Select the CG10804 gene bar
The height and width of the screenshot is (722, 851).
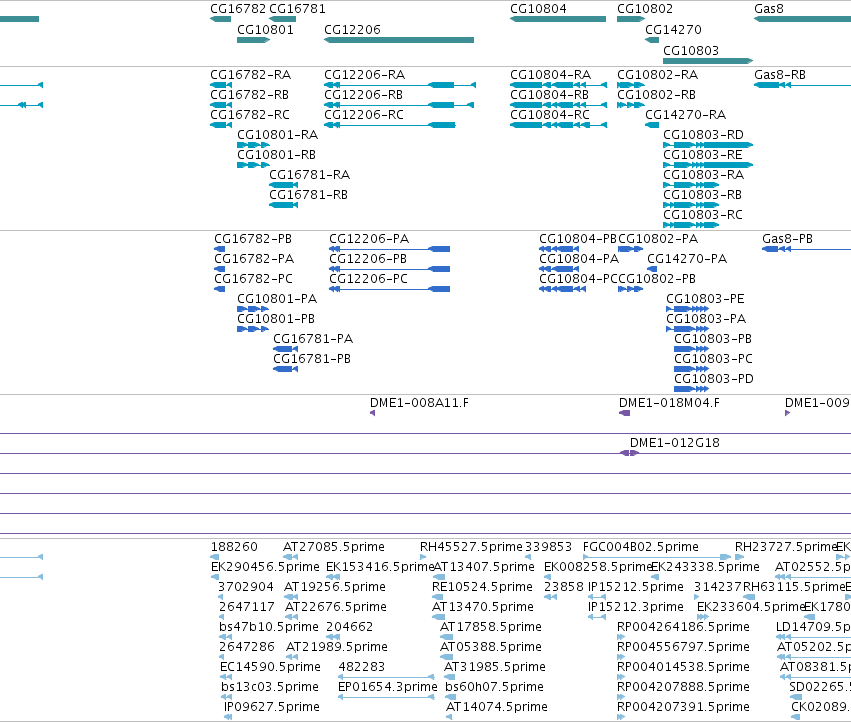[558, 19]
